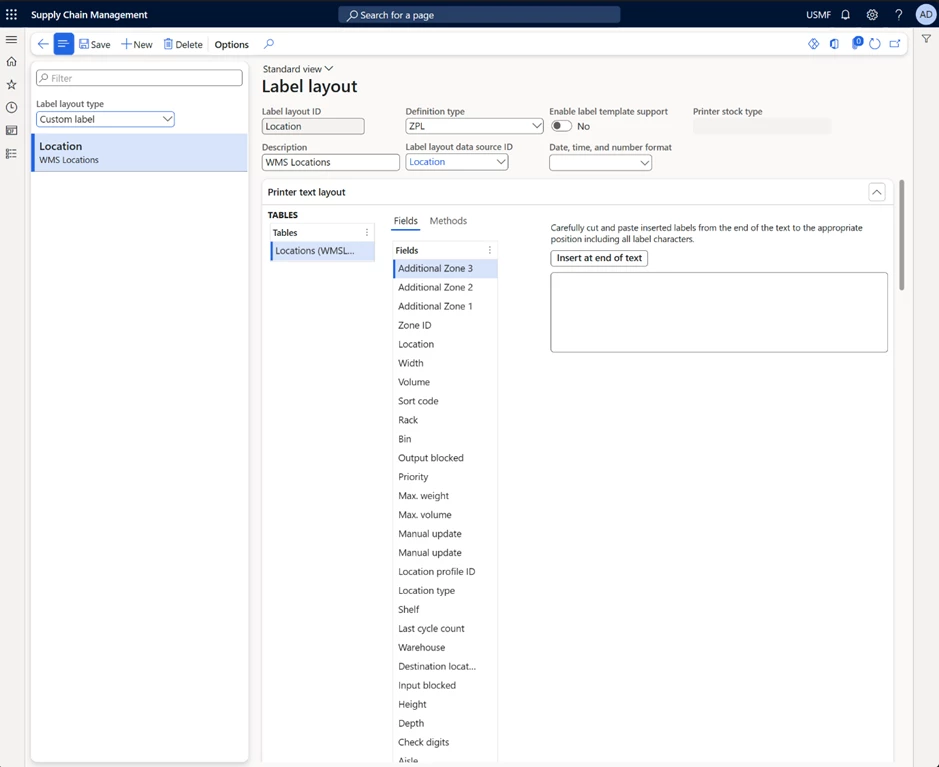Collapse the Printer text layout section
The image size is (939, 767).
pos(877,192)
